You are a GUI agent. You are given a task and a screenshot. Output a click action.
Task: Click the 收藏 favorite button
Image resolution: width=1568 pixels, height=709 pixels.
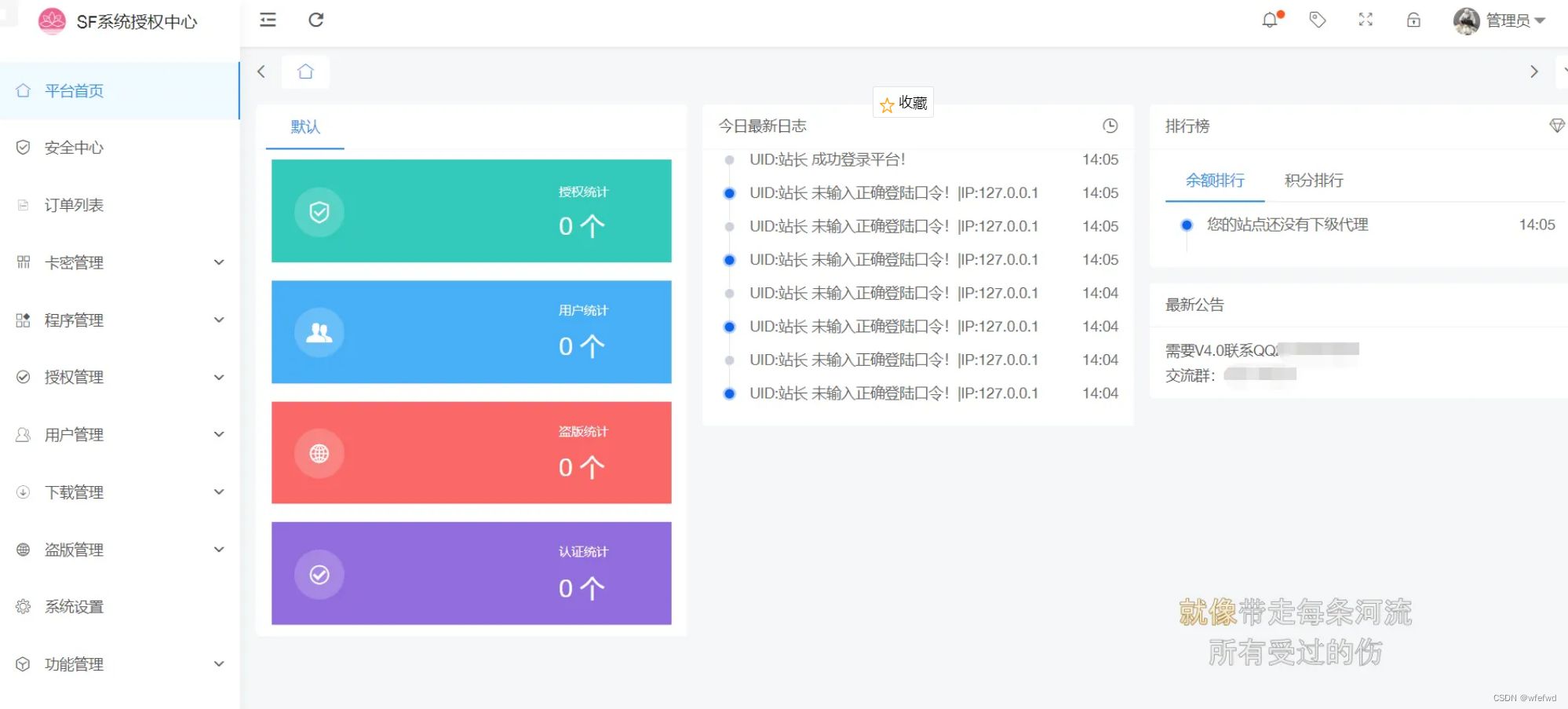coord(903,103)
